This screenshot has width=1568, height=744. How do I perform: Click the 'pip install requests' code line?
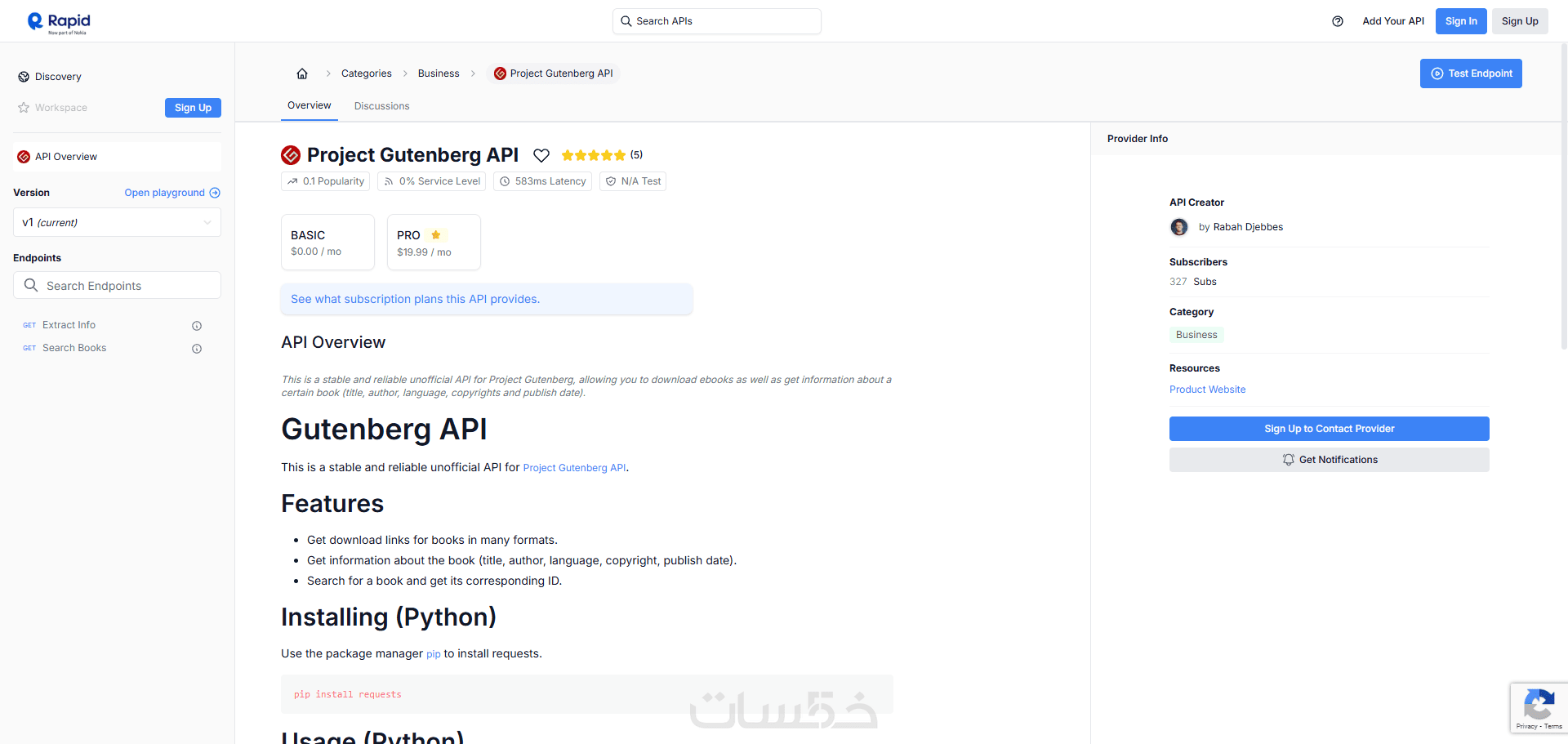click(348, 694)
